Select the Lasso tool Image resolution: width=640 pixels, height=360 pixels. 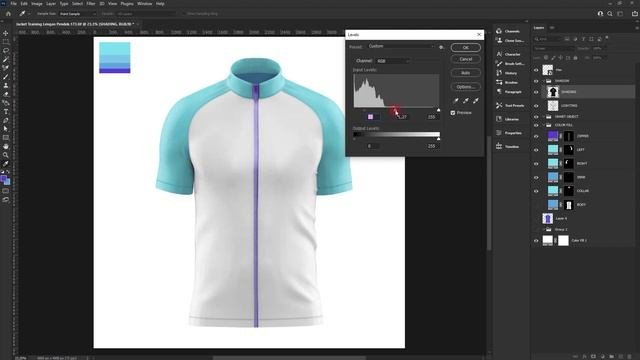[x=6, y=51]
